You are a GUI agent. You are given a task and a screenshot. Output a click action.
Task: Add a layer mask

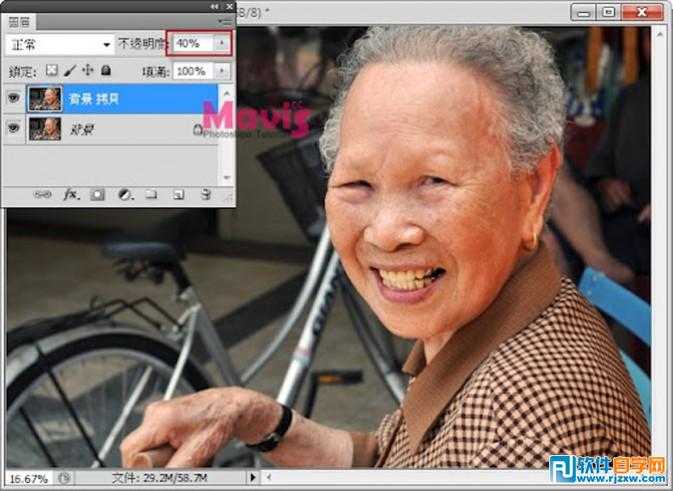(97, 195)
